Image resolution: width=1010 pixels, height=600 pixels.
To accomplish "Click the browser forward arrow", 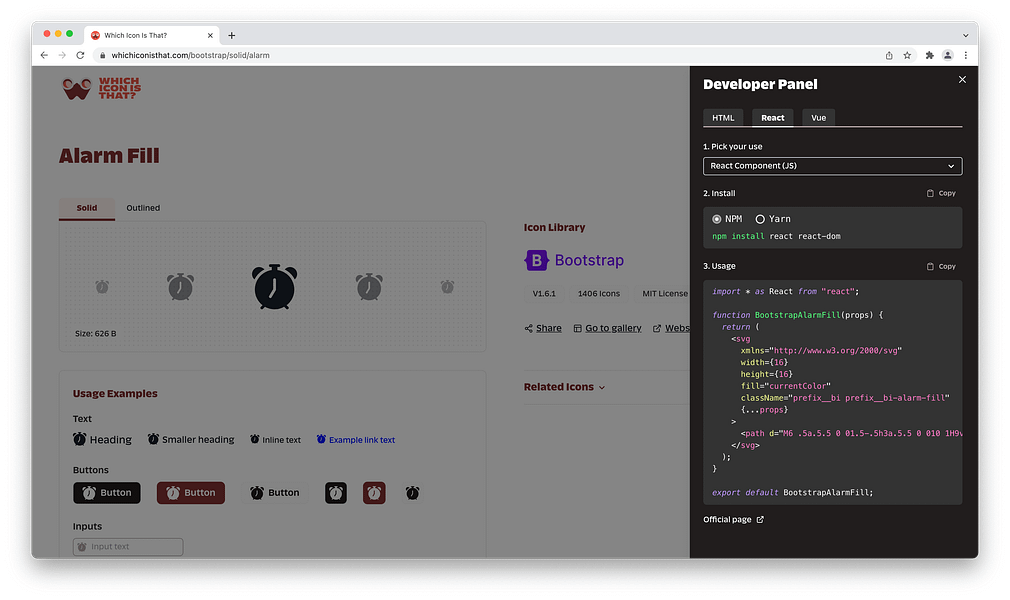I will (62, 55).
